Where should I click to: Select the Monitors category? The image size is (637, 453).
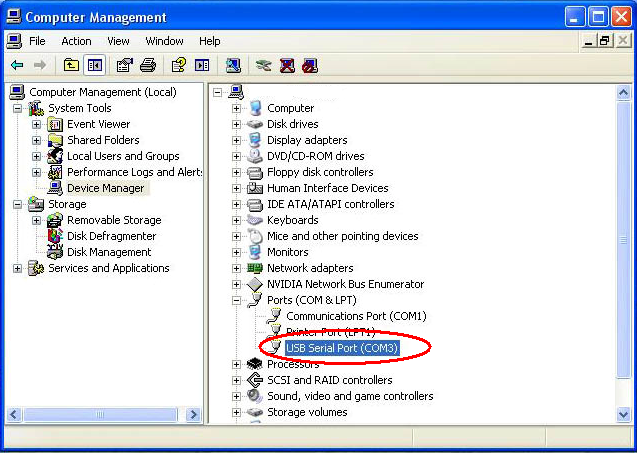tap(288, 252)
